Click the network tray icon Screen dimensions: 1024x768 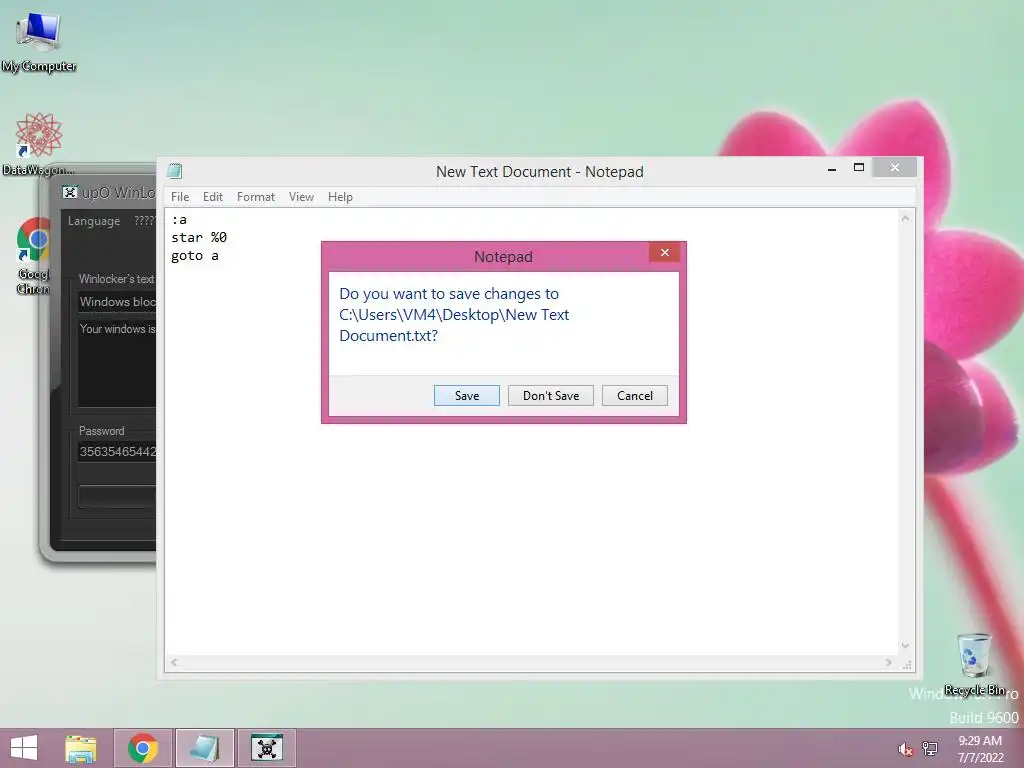click(930, 748)
